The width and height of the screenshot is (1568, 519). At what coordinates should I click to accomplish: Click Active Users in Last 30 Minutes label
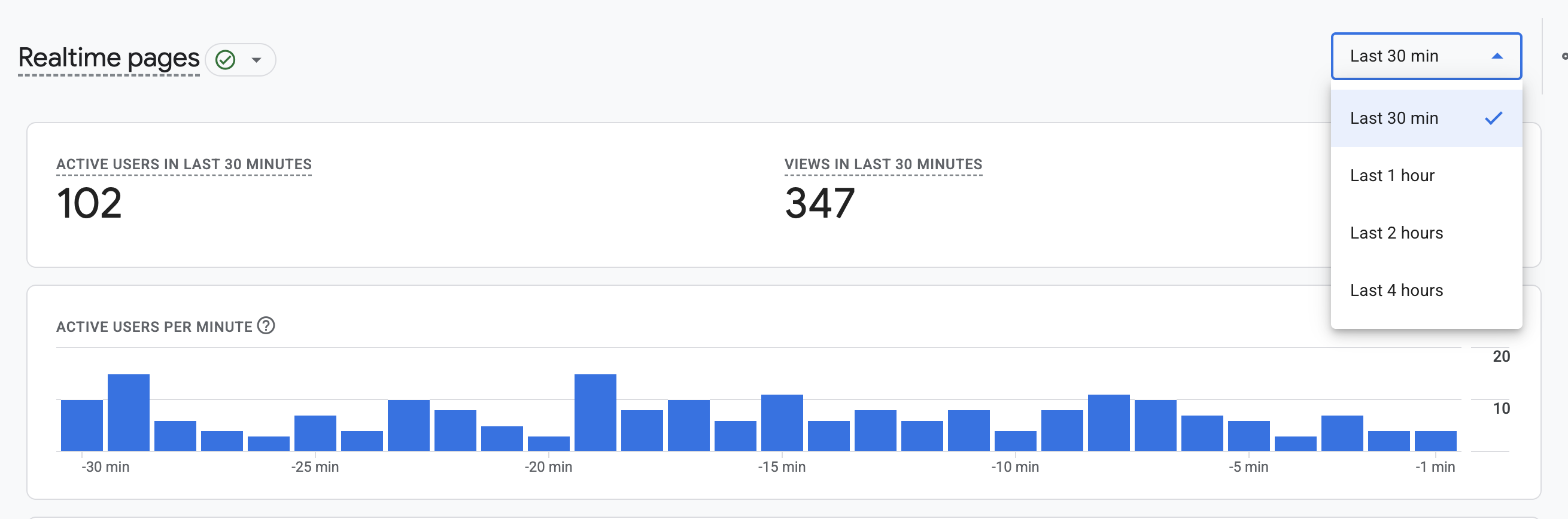click(184, 164)
